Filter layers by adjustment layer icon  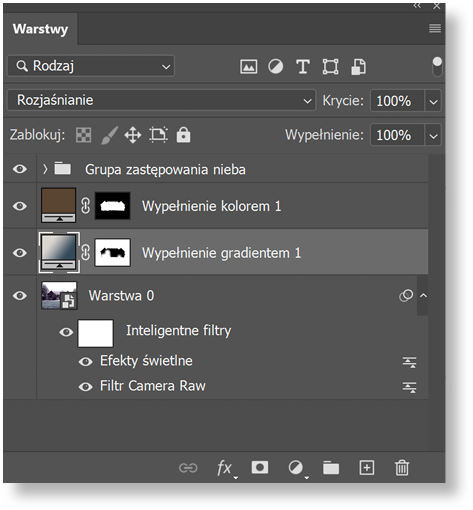click(276, 67)
